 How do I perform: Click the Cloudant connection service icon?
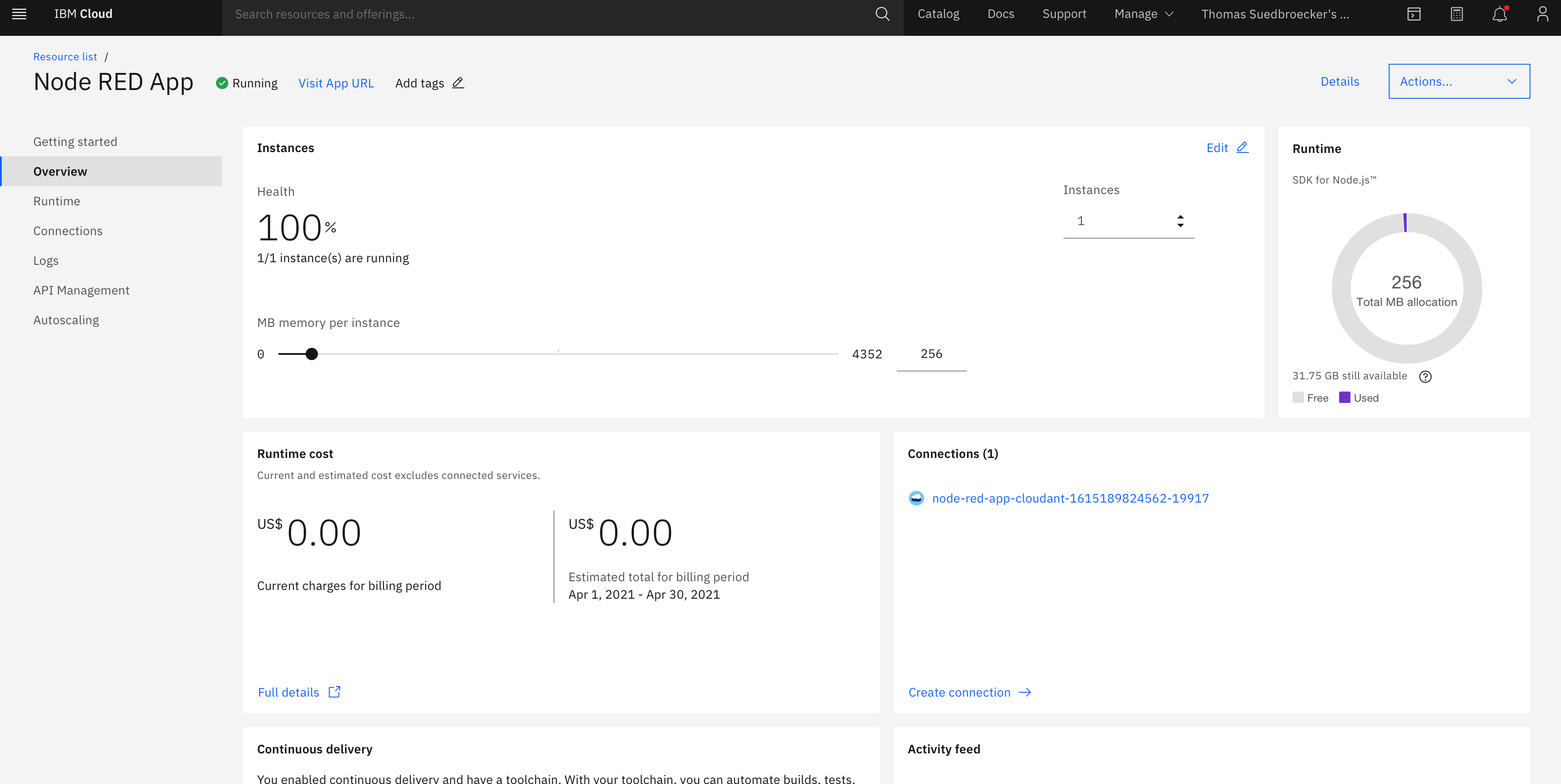[916, 498]
